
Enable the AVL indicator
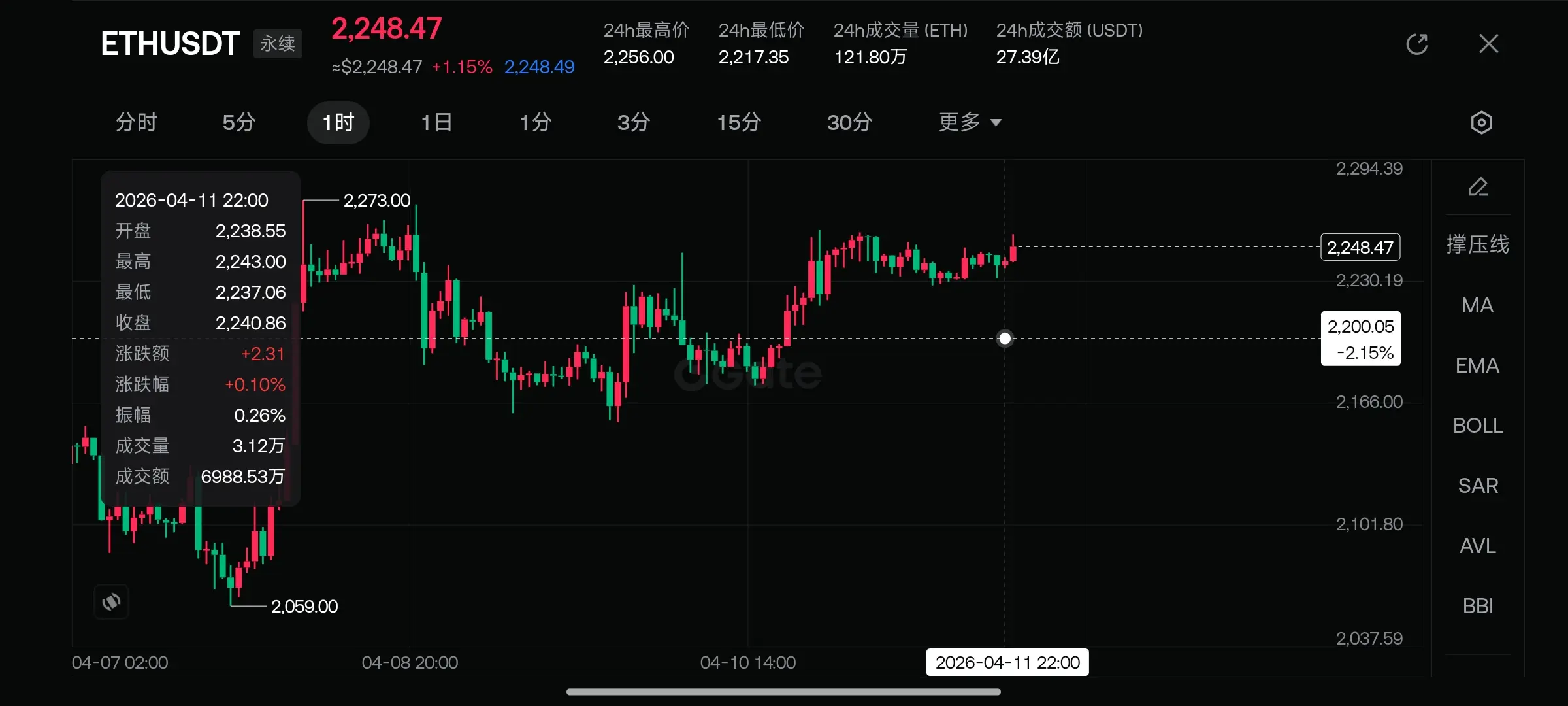(1477, 546)
